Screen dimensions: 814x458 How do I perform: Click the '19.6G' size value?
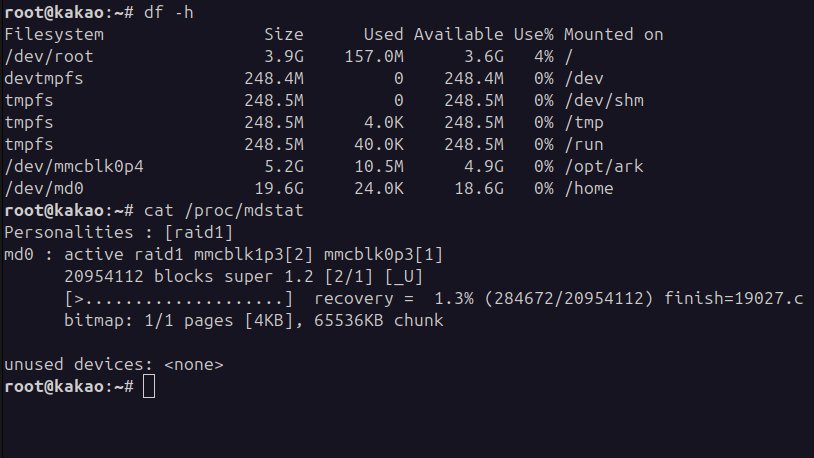pyautogui.click(x=279, y=188)
